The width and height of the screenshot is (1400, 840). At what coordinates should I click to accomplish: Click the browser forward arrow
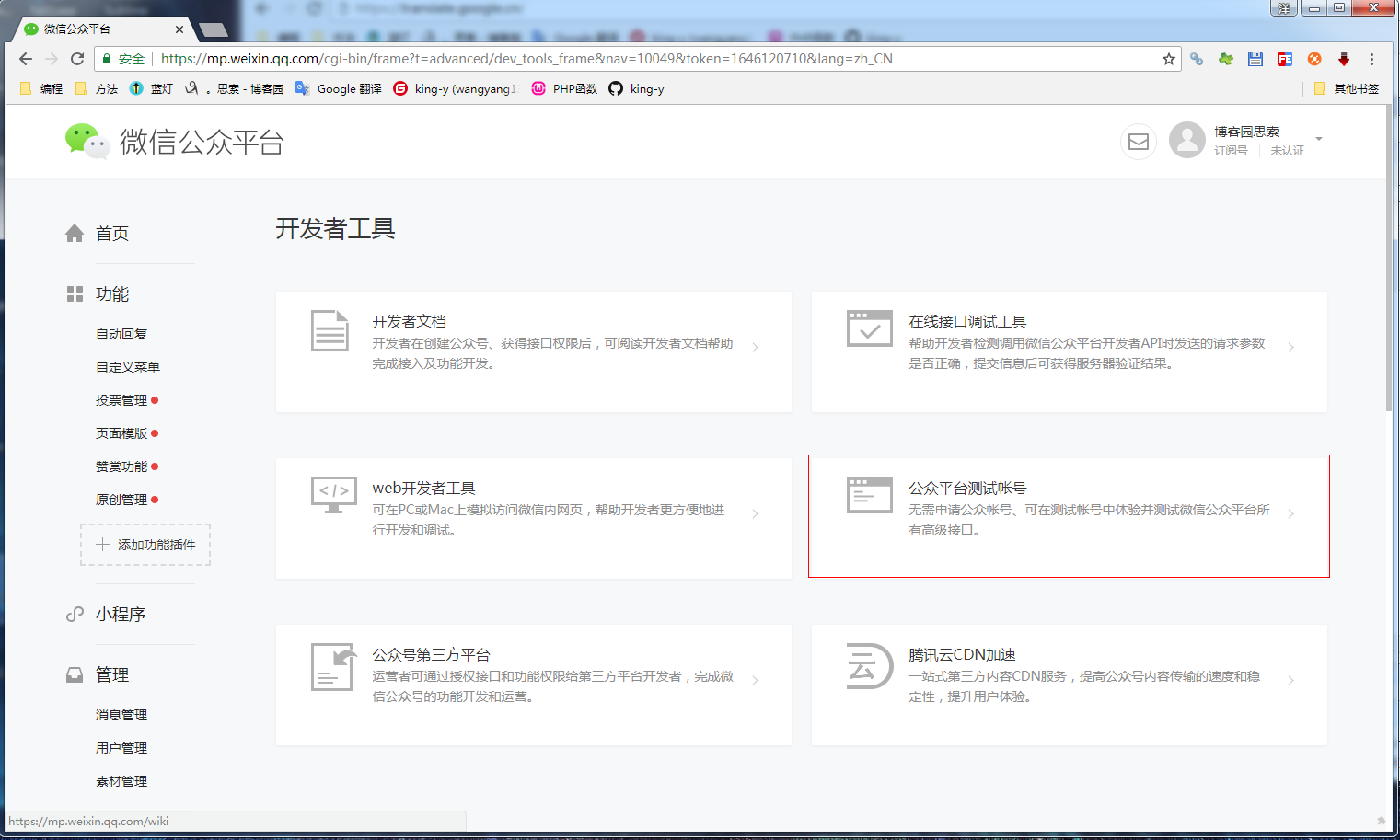(52, 59)
